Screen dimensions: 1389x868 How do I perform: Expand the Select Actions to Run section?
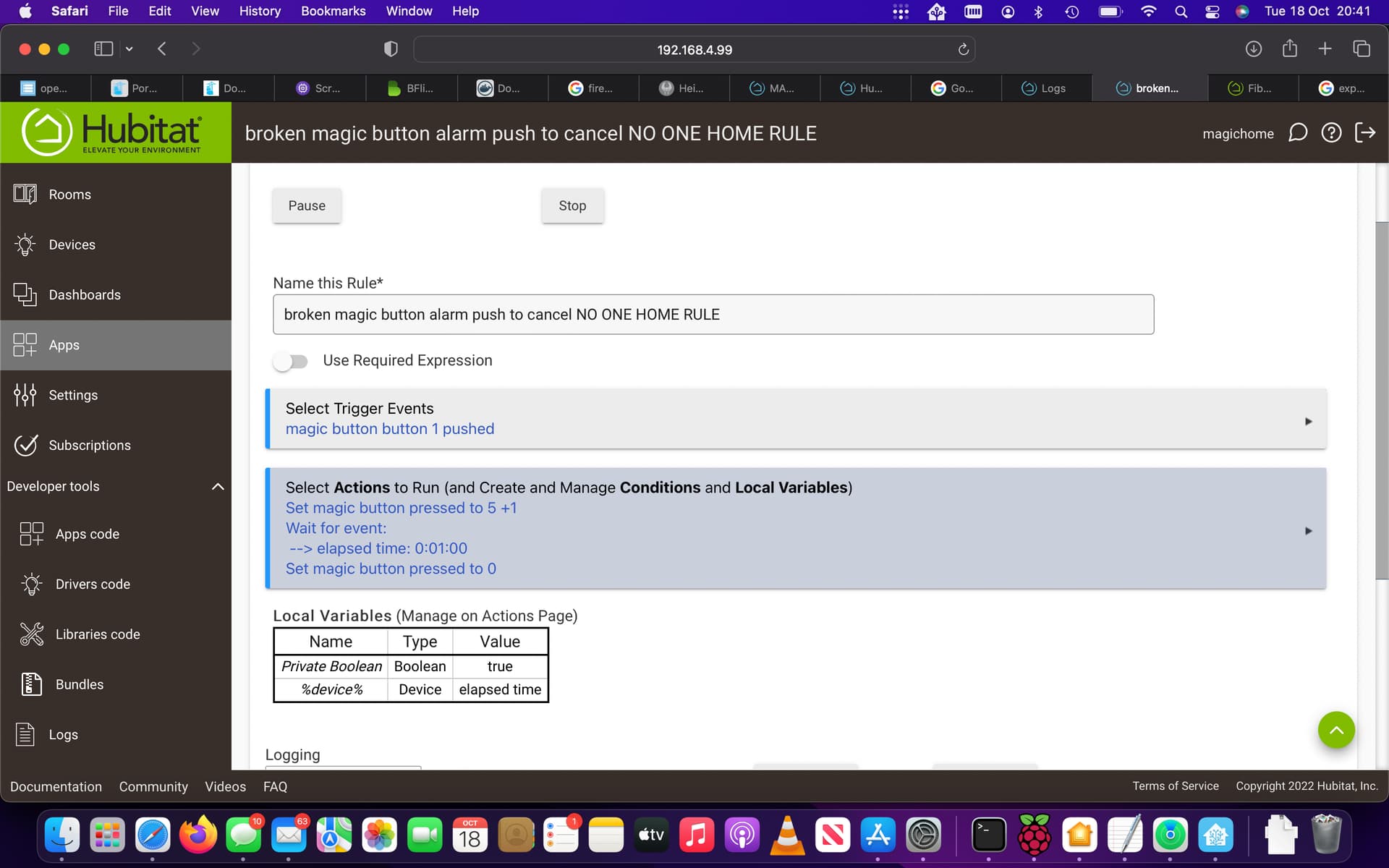click(1308, 530)
